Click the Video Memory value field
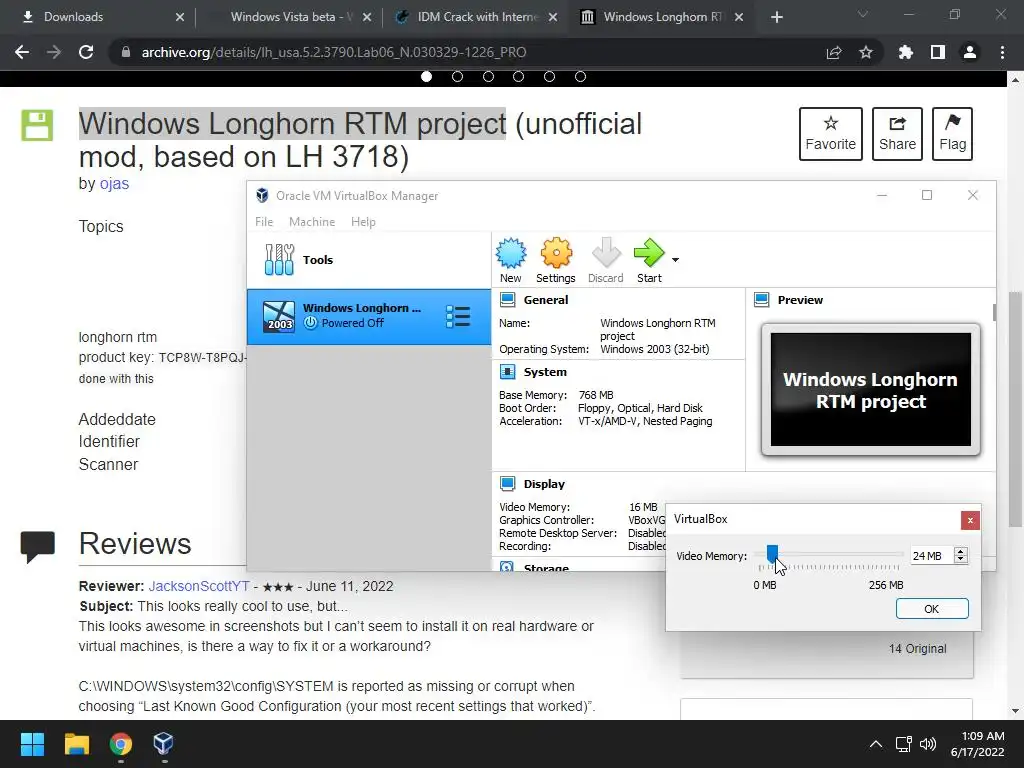This screenshot has height=768, width=1024. 931,556
